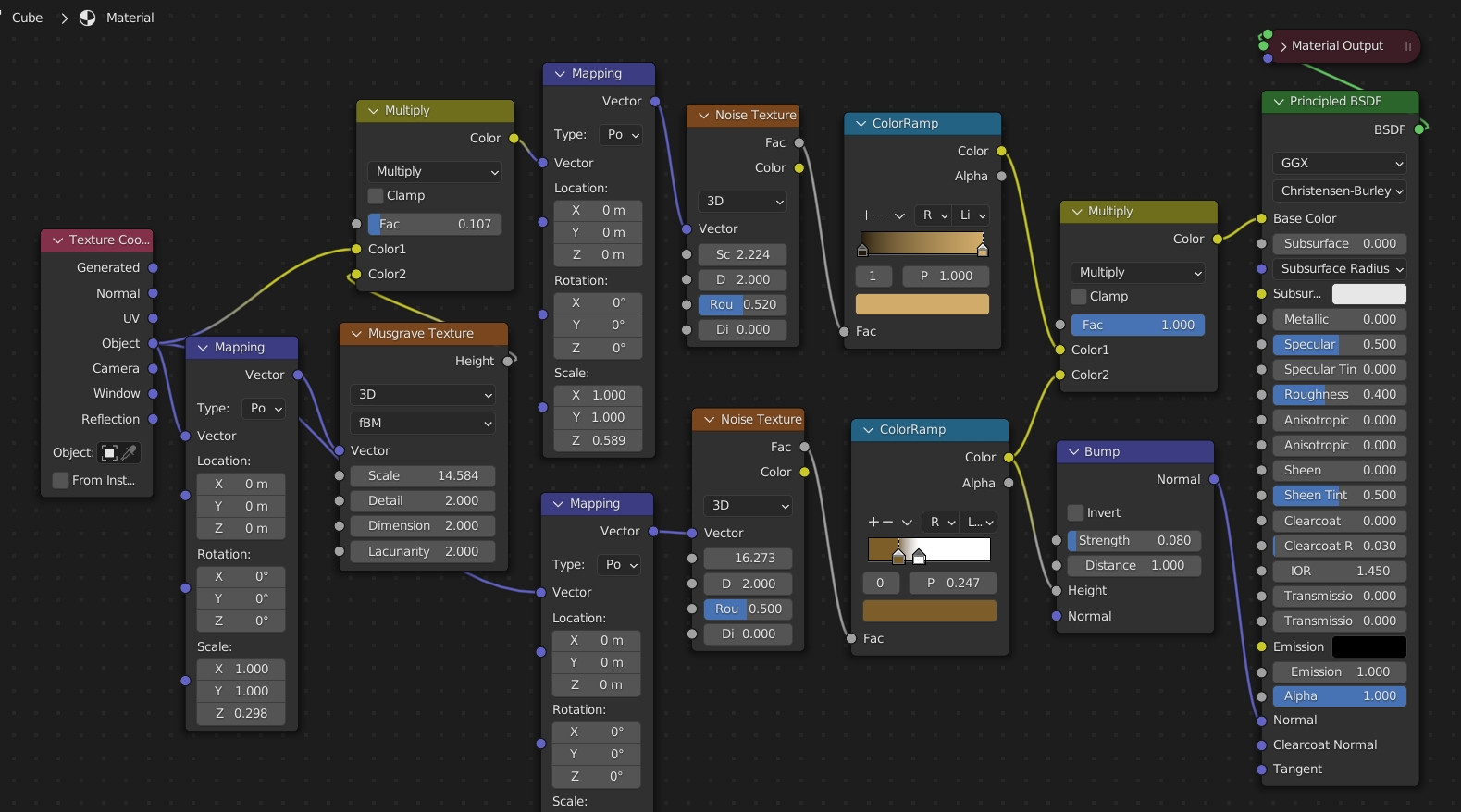Remove a color stop in upper ColorRamp

[x=879, y=215]
